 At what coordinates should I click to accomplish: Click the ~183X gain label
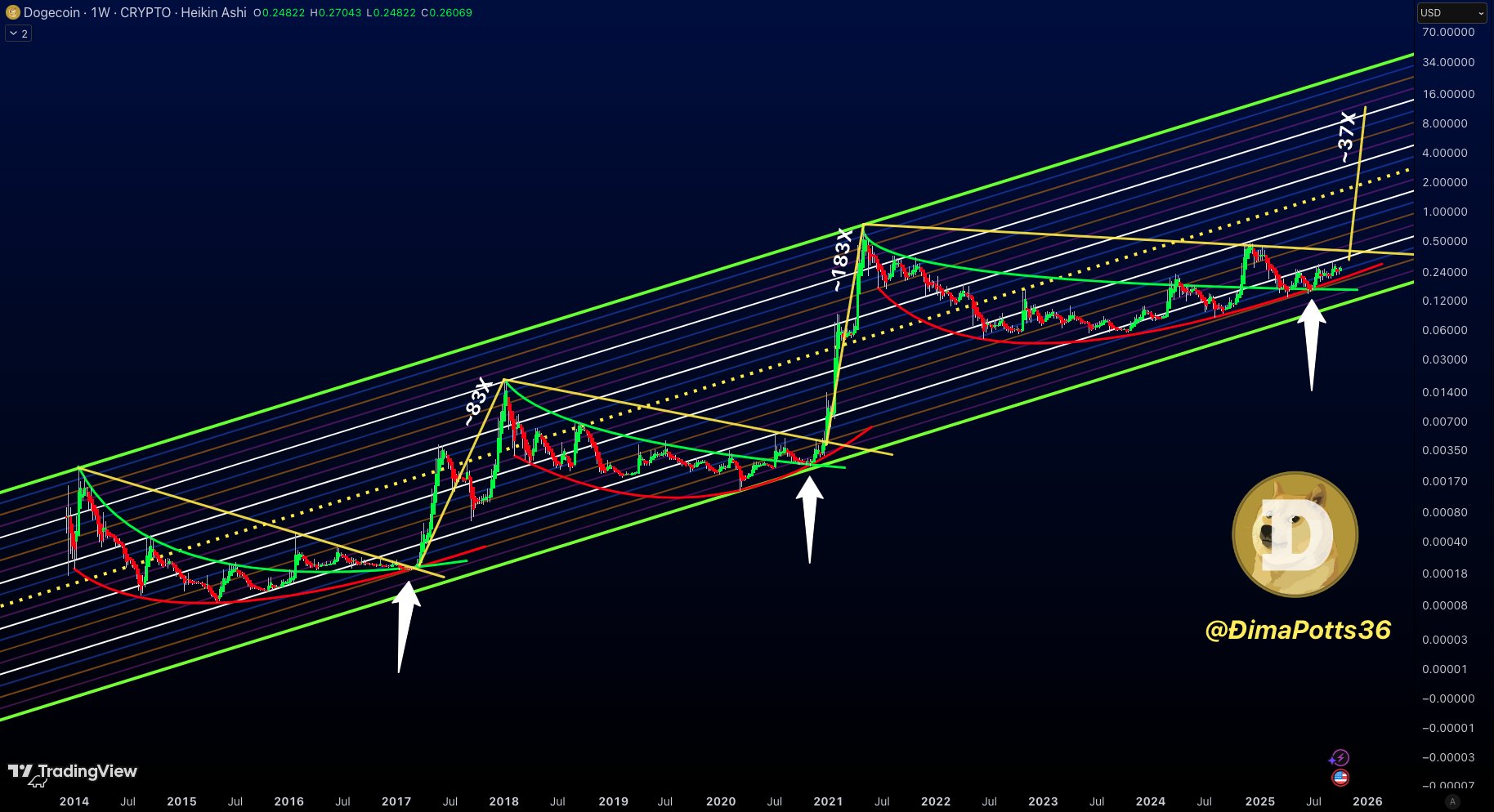pos(842,260)
